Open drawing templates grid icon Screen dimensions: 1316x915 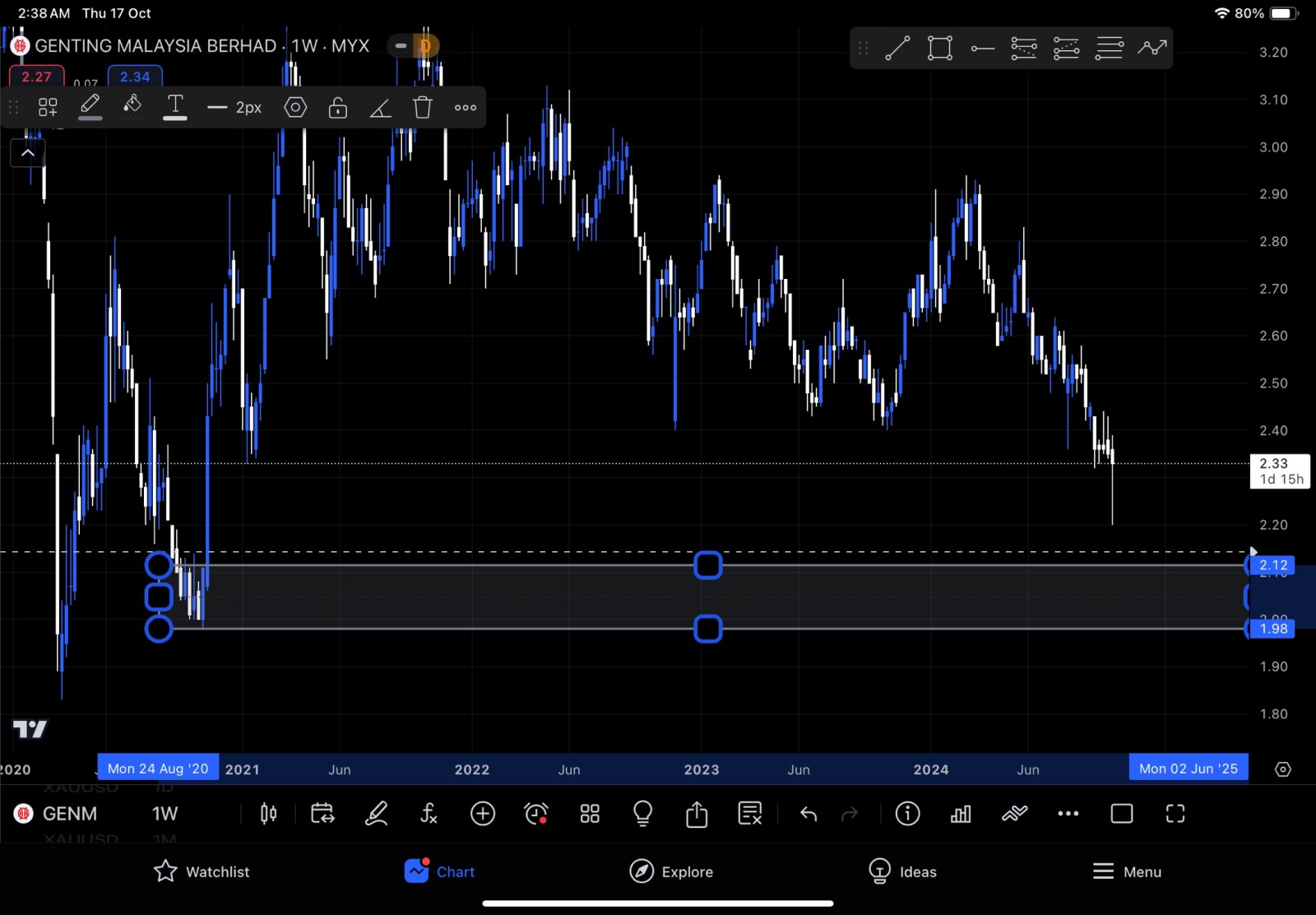click(x=48, y=107)
